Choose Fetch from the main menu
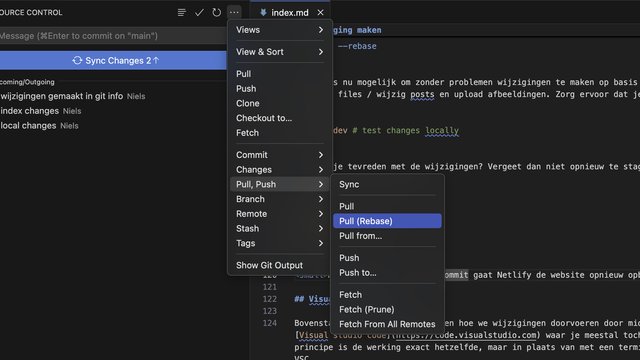Image resolution: width=640 pixels, height=360 pixels. tap(280, 133)
